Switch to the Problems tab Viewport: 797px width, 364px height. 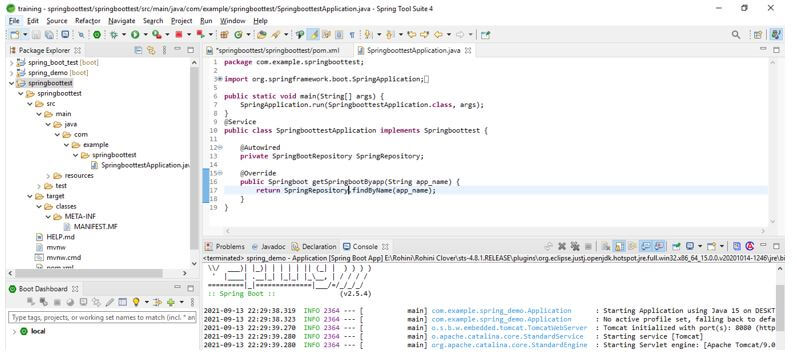tap(225, 247)
